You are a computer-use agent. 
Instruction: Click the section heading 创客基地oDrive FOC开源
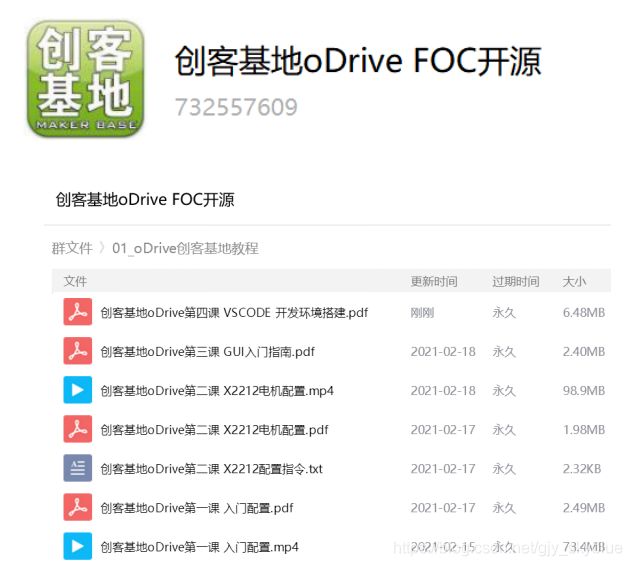click(145, 200)
